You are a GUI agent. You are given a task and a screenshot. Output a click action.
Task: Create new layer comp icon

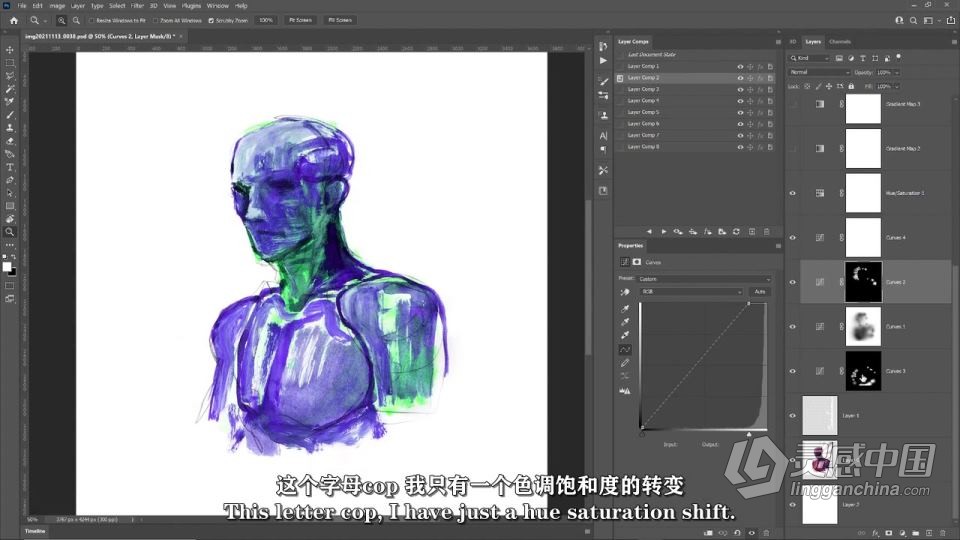[x=752, y=231]
